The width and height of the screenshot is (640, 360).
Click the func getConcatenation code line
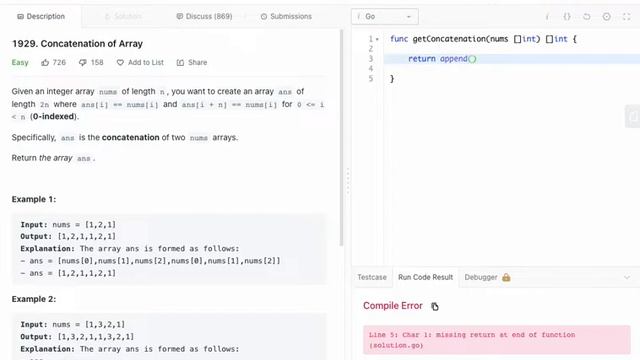point(483,39)
